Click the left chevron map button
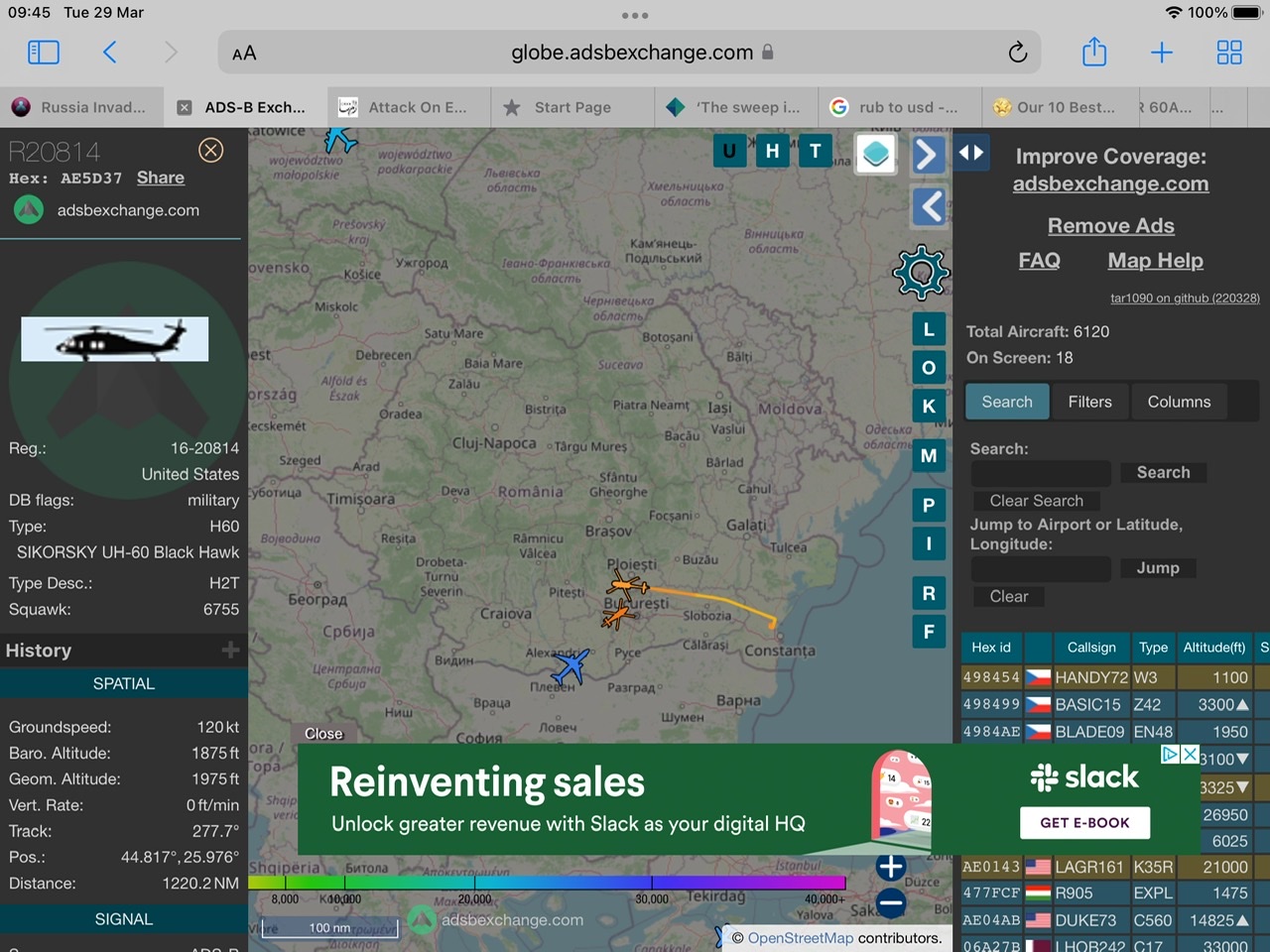1270x952 pixels. tap(928, 206)
